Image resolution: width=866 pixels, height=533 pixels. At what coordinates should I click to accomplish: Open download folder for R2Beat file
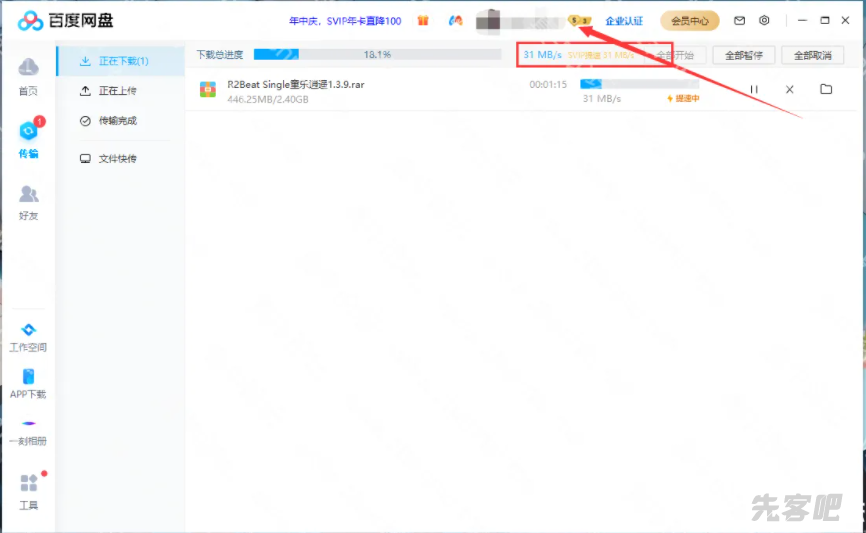coord(826,90)
